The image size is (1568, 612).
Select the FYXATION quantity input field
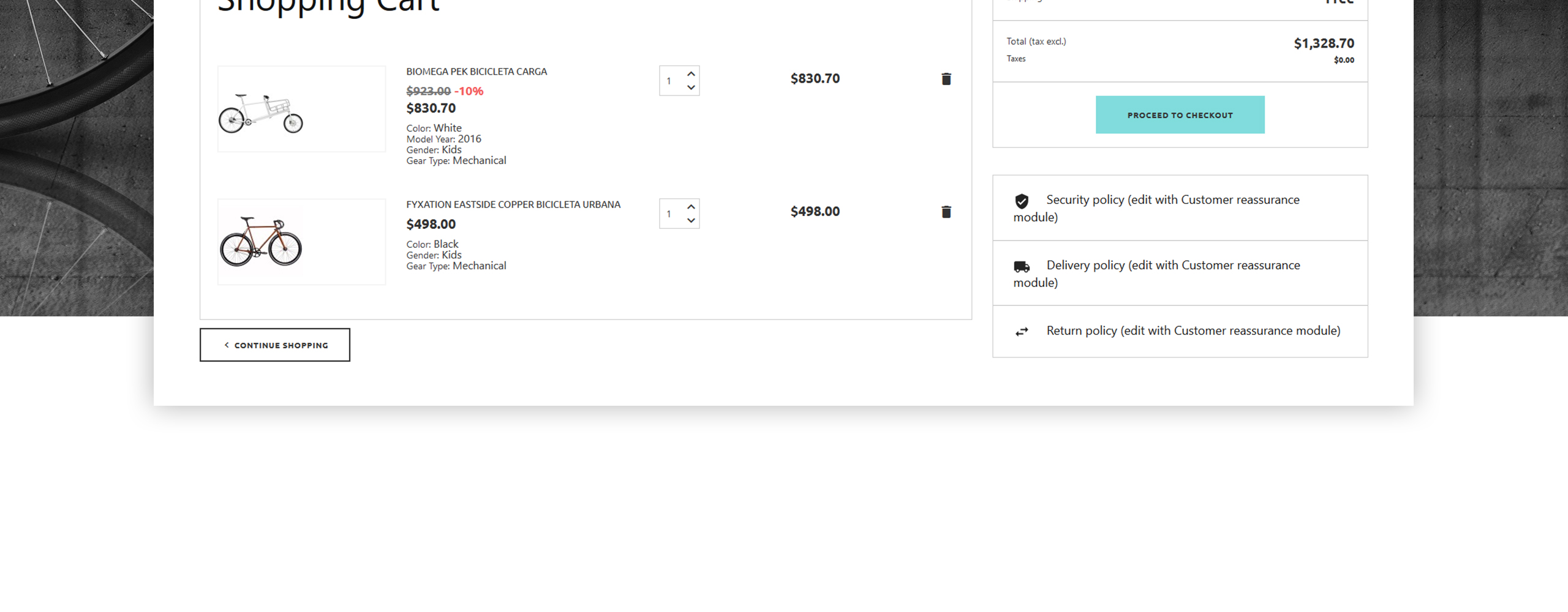(669, 214)
